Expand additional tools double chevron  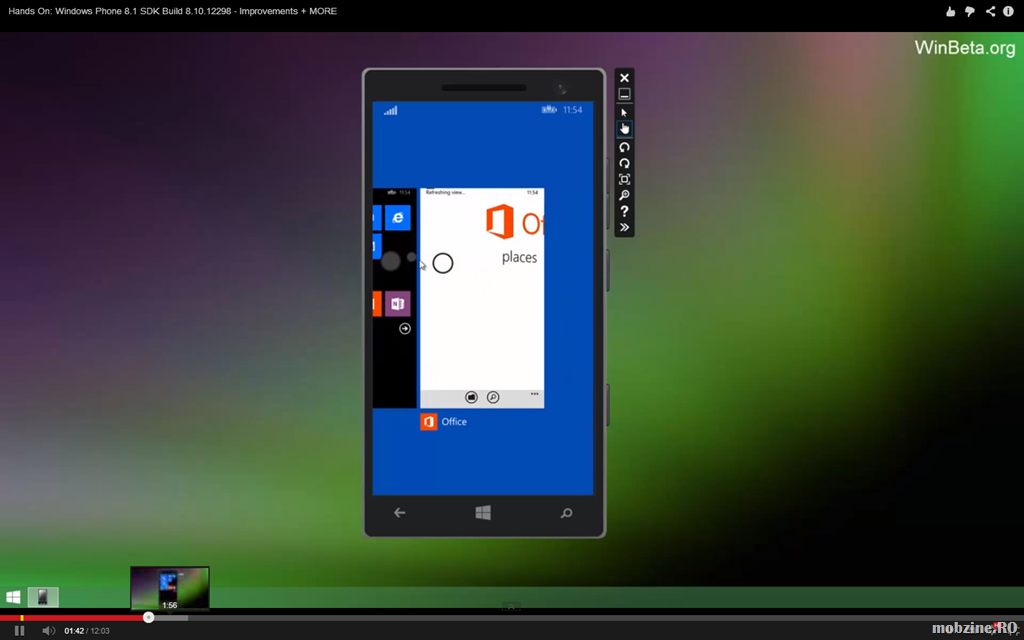[624, 227]
